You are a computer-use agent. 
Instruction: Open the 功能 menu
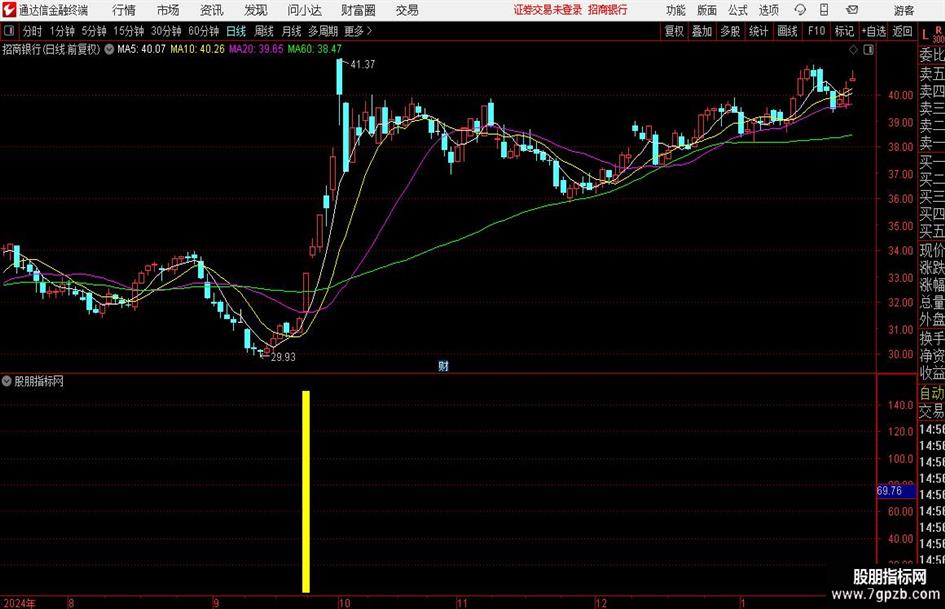pos(676,10)
